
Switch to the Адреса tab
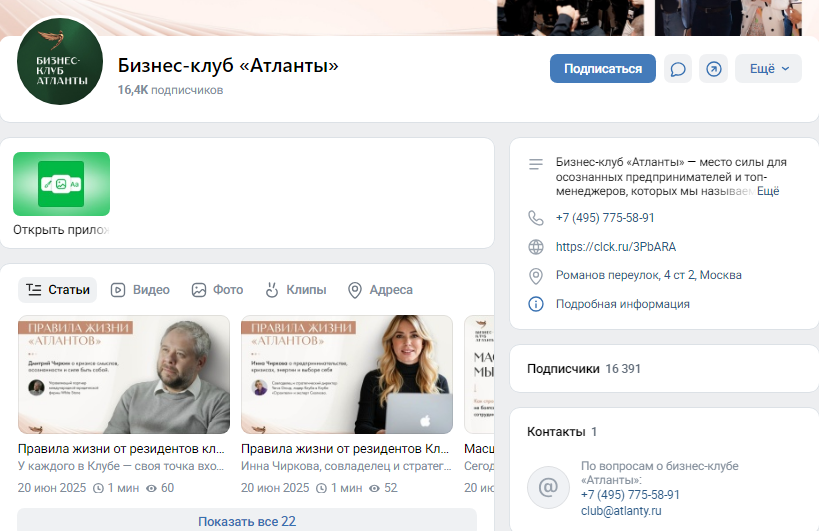pos(380,290)
